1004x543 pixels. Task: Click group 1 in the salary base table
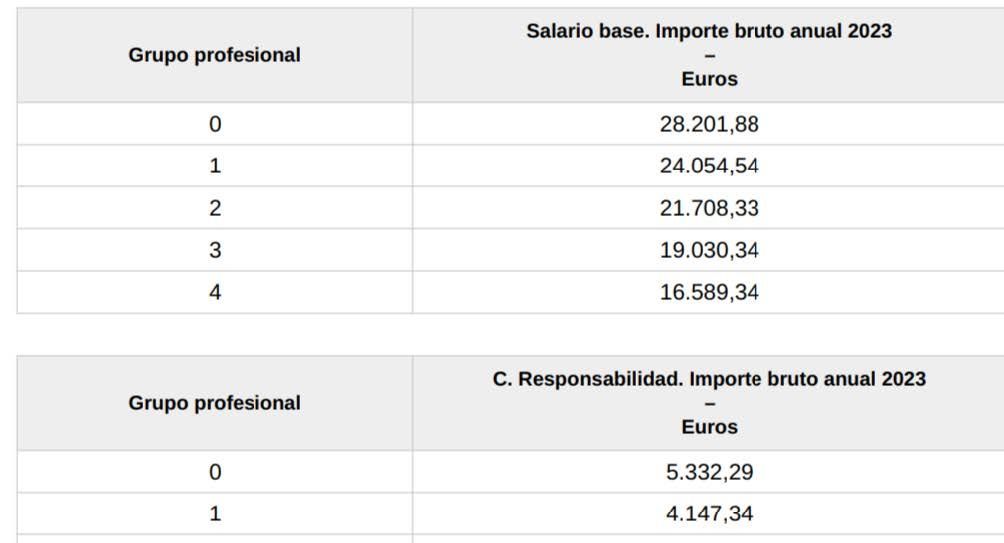215,166
